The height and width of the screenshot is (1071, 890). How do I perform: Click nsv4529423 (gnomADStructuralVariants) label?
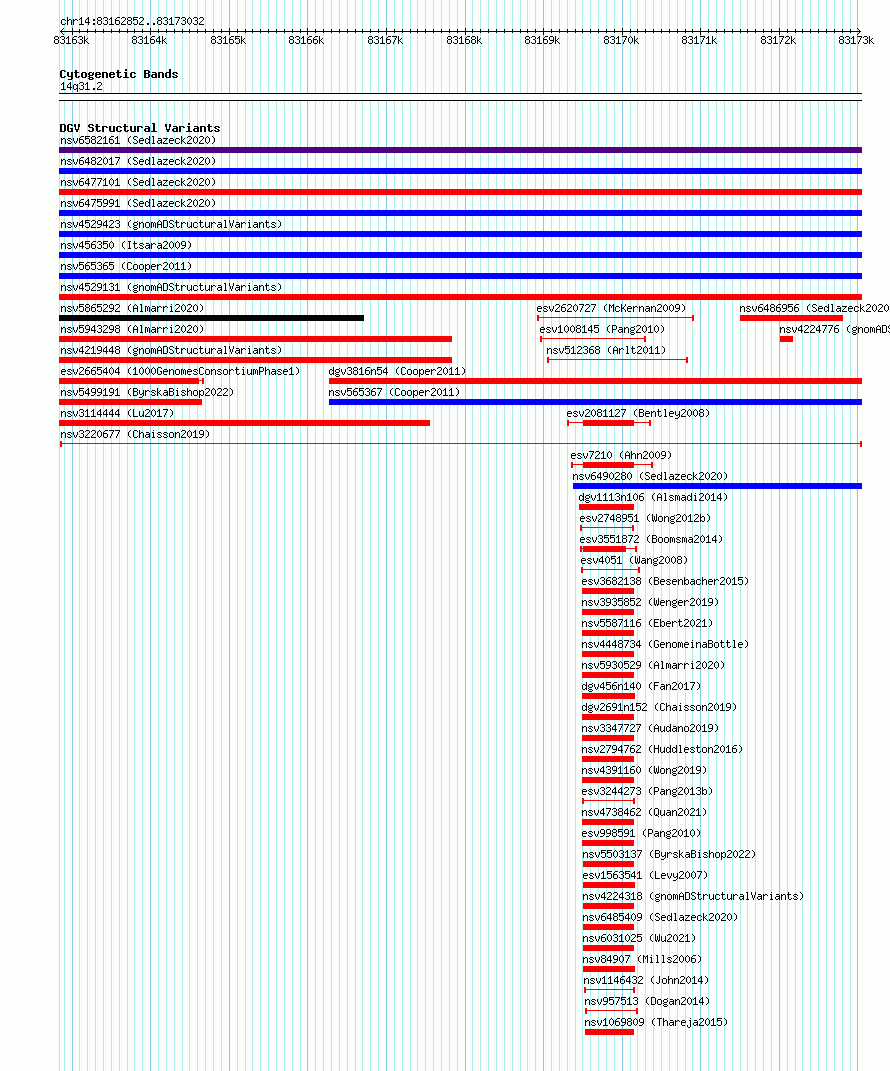click(x=171, y=224)
